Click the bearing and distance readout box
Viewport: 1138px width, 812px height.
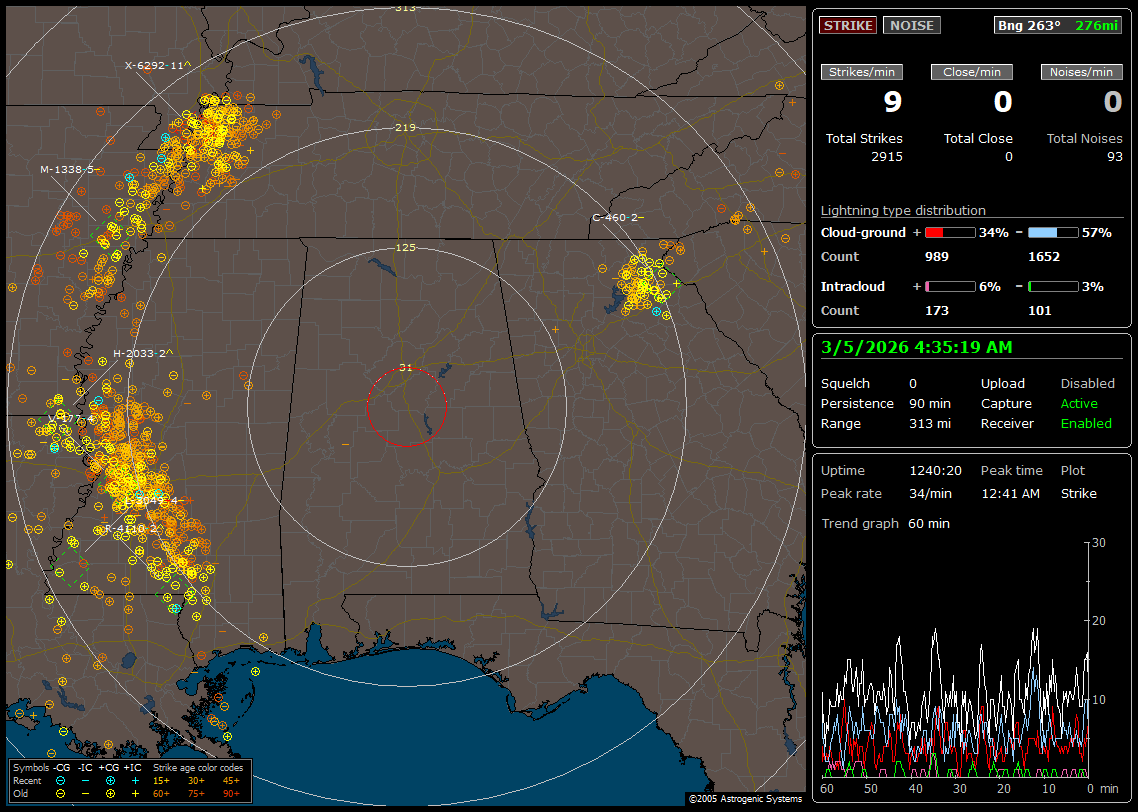click(x=1058, y=25)
